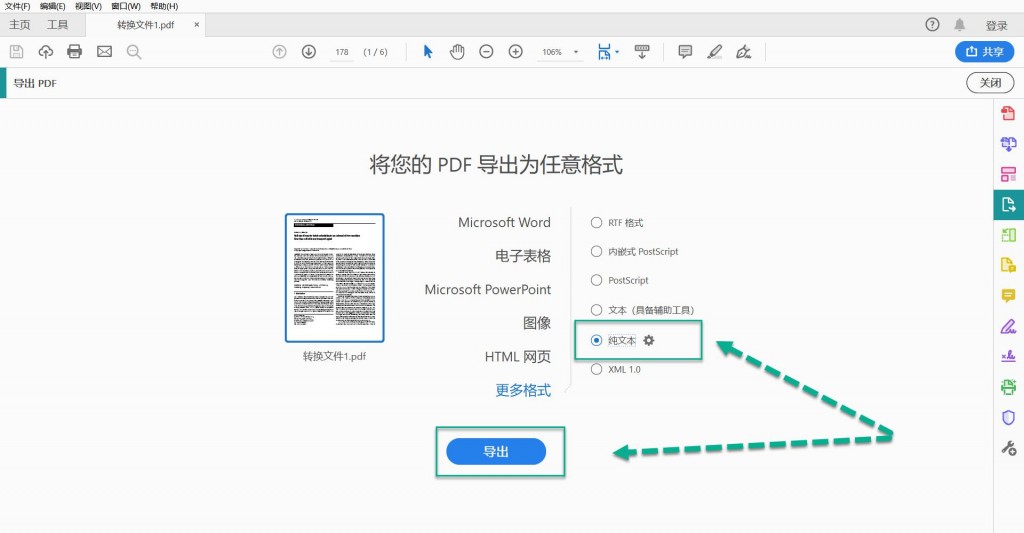Open Create PDF tool in sidebar
This screenshot has width=1024, height=533.
[1008, 113]
